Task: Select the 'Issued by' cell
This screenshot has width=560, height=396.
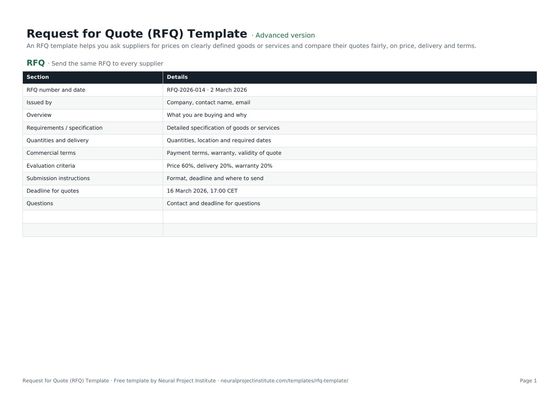Action: point(92,102)
